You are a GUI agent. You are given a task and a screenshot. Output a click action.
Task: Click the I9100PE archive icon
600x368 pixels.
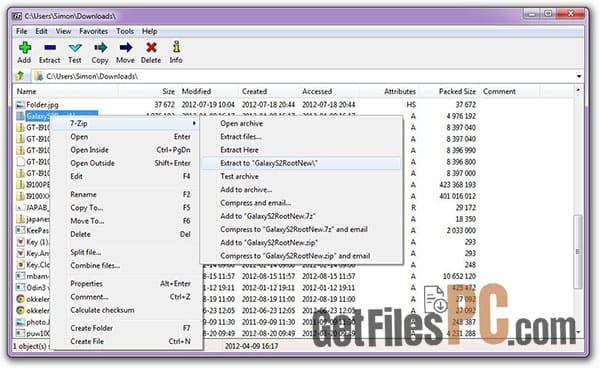[x=20, y=184]
